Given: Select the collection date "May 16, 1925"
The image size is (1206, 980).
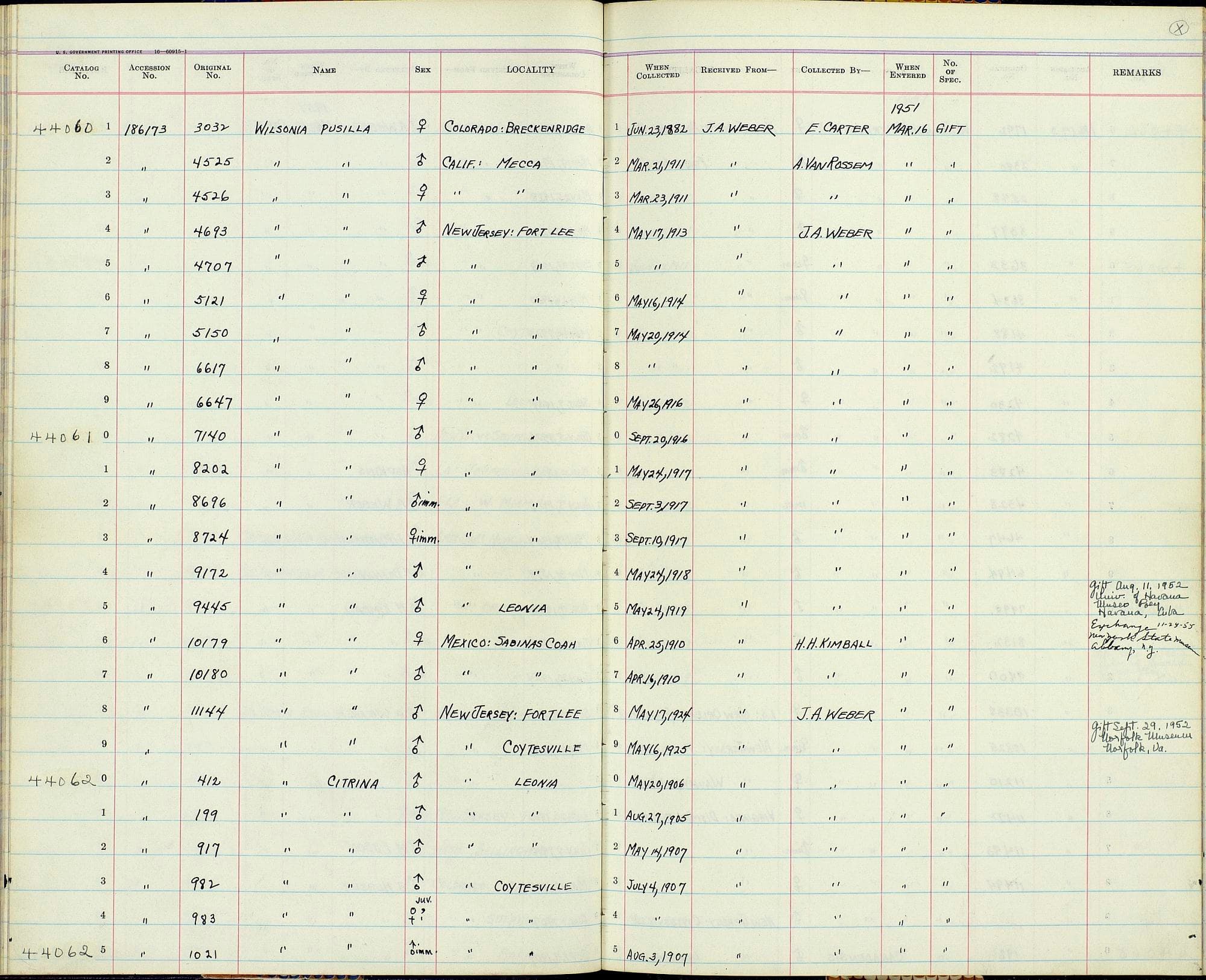Looking at the screenshot, I should [x=657, y=749].
